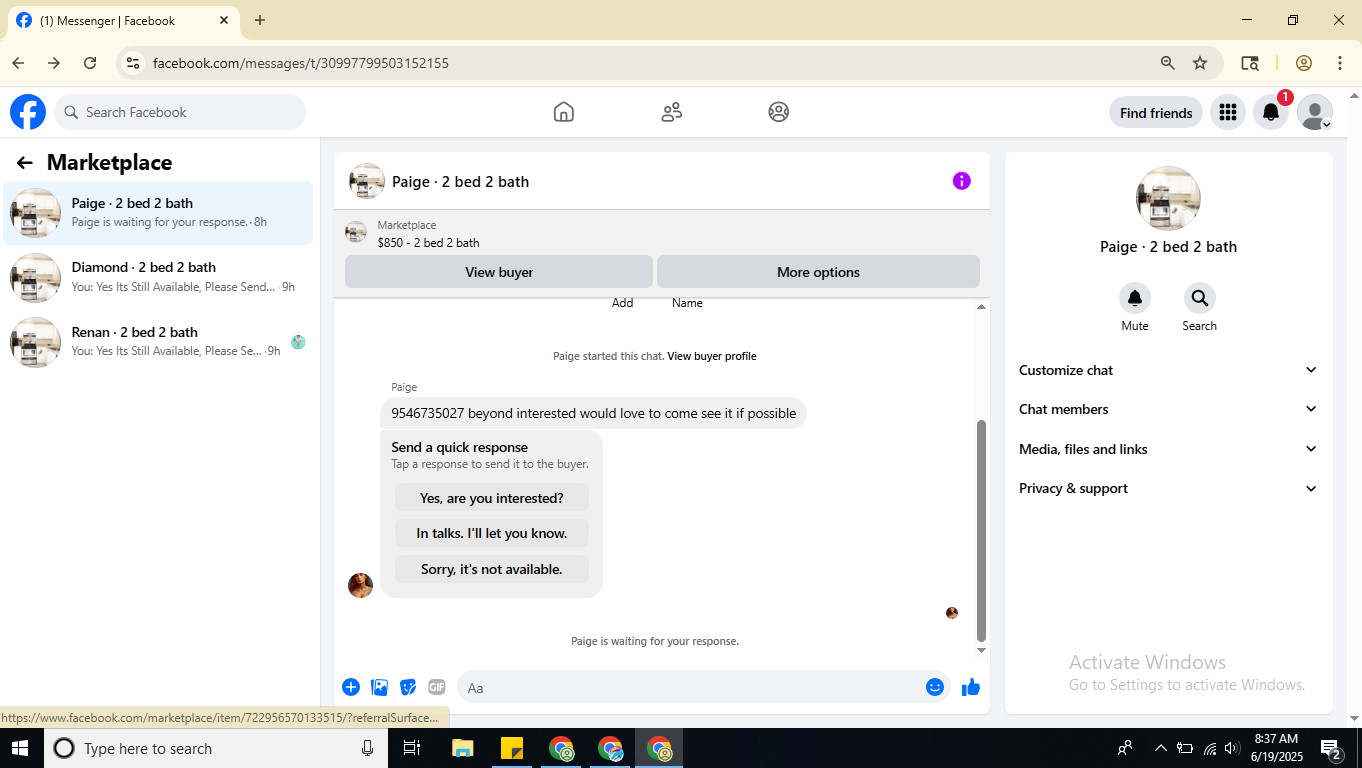
Task: Show hidden system tray icons
Action: coord(1160,748)
